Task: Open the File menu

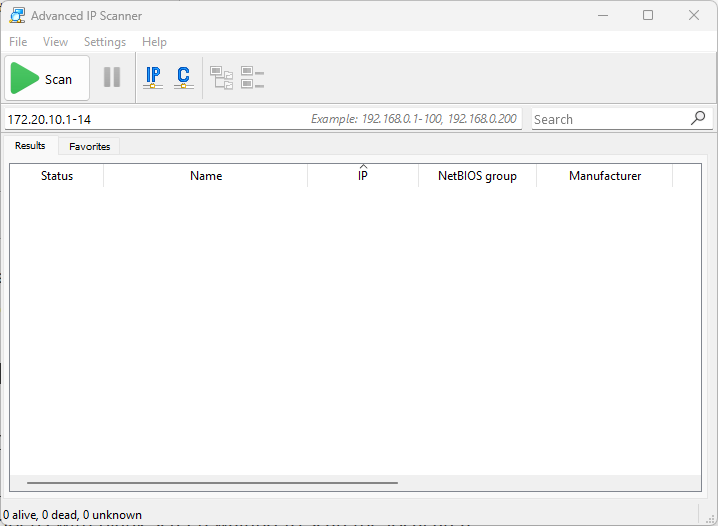Action: tap(18, 42)
